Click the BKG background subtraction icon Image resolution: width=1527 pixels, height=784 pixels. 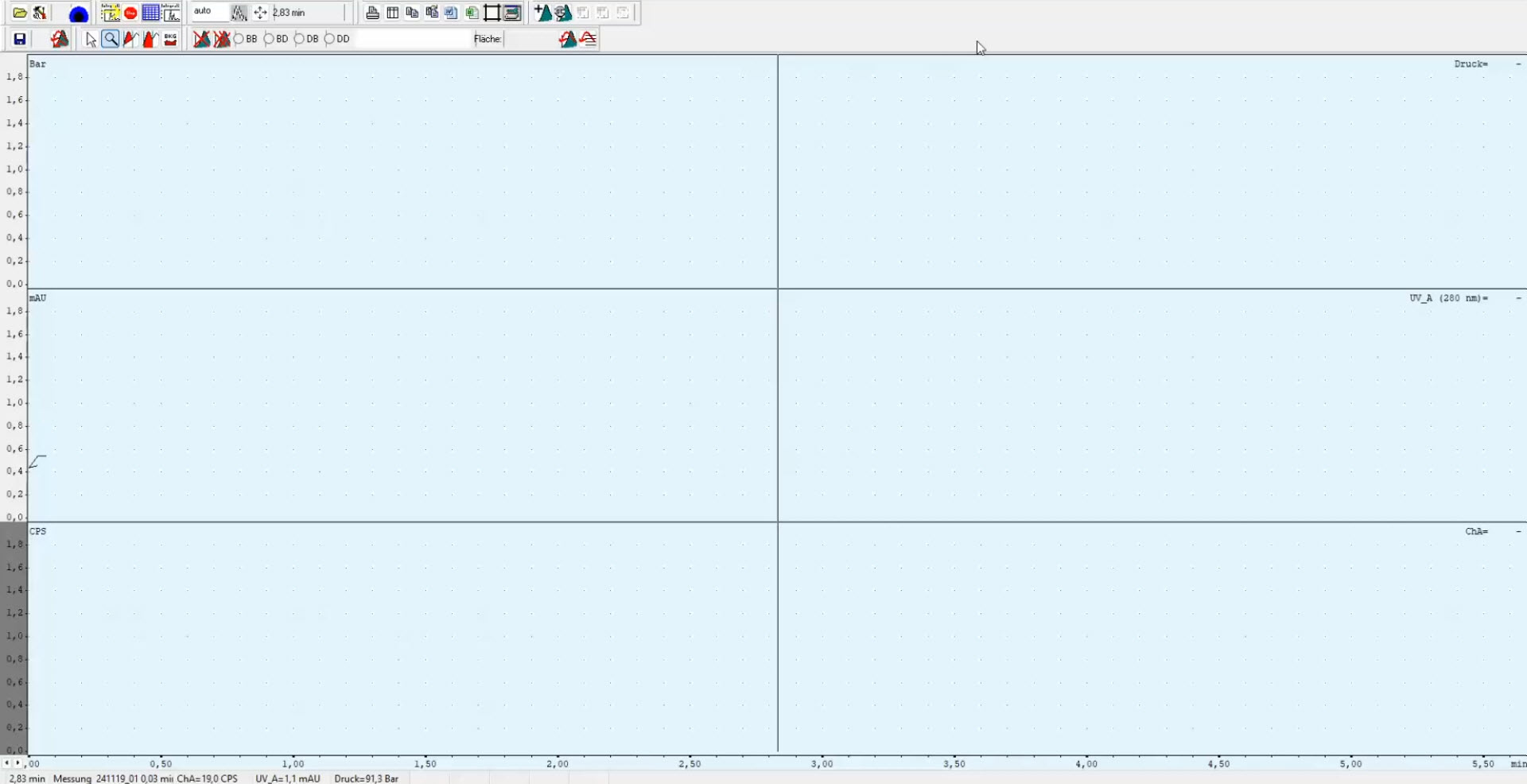[170, 39]
